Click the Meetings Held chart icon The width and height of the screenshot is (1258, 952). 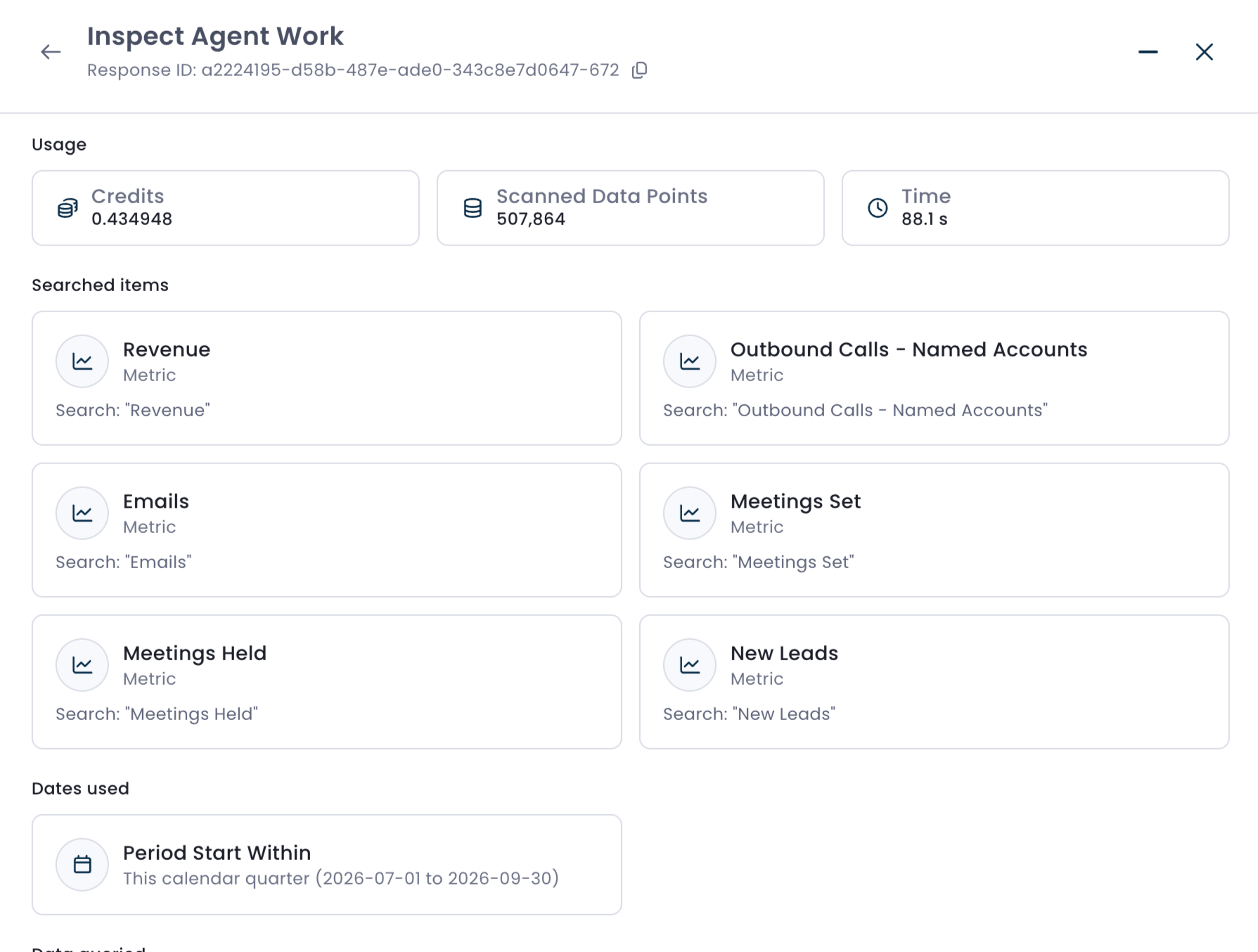82,665
